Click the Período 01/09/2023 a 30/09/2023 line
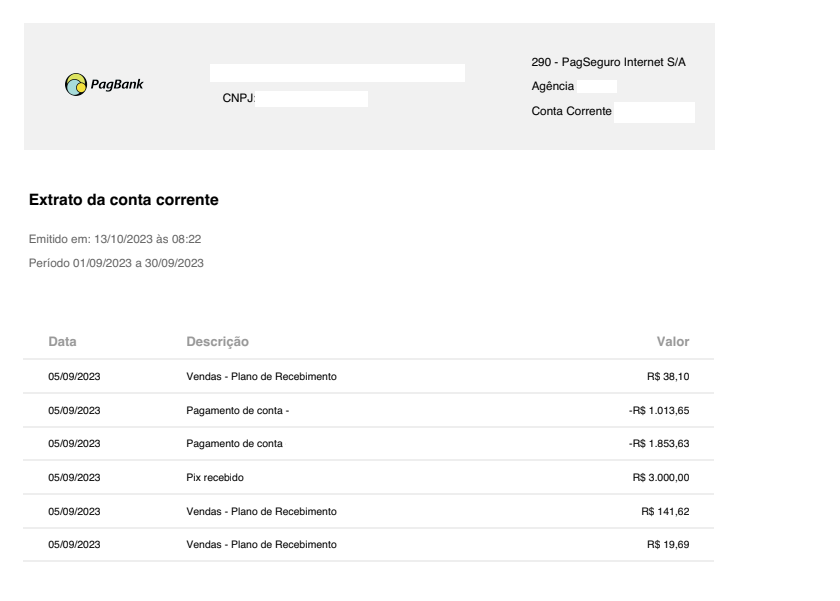840x601 pixels. tap(116, 263)
